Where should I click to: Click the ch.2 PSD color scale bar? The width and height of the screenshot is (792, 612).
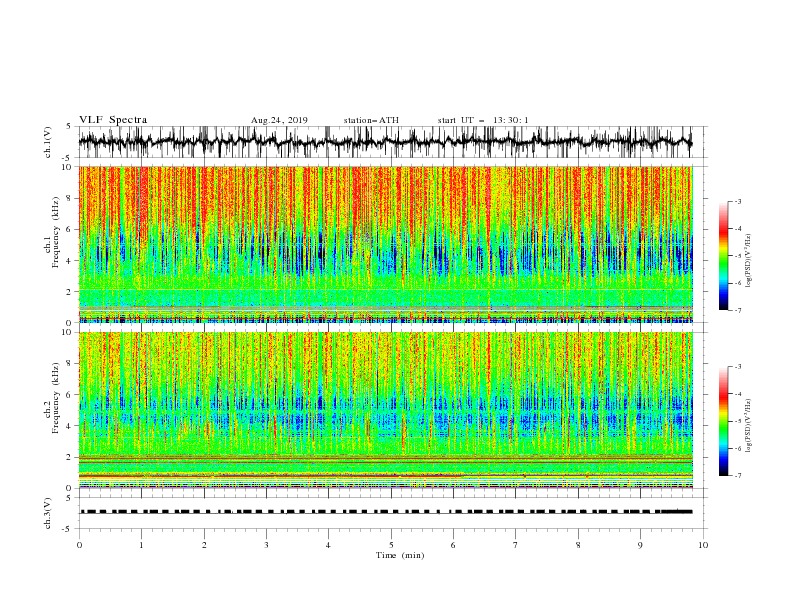pos(723,421)
